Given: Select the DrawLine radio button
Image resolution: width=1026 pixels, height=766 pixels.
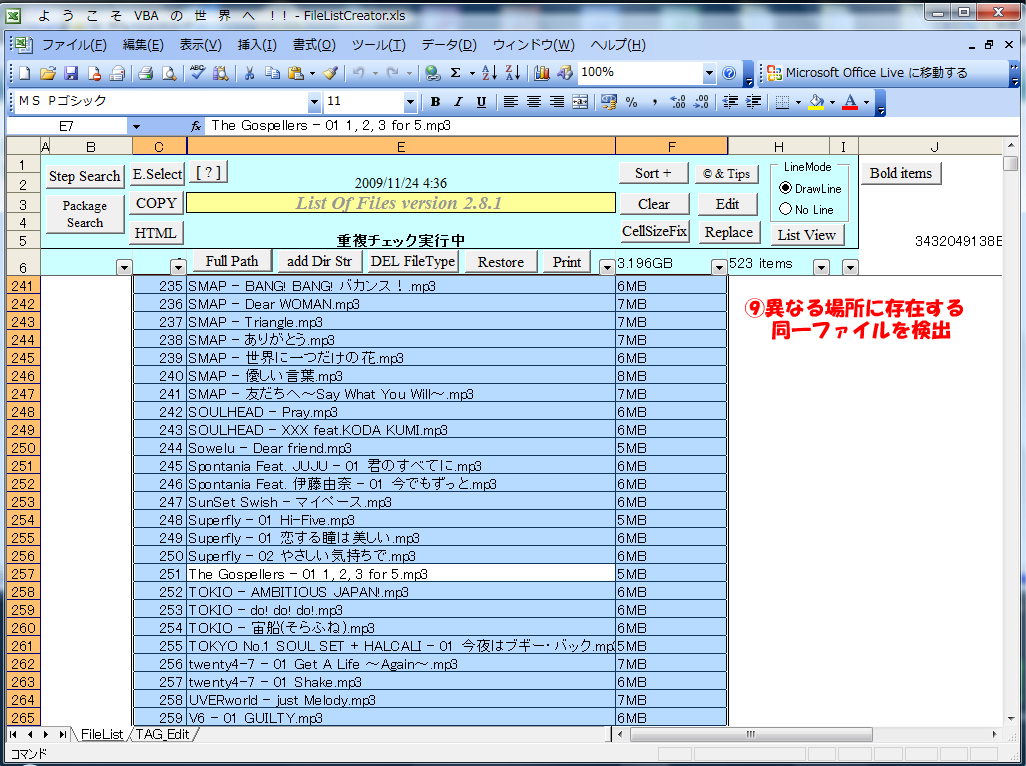Looking at the screenshot, I should 785,188.
